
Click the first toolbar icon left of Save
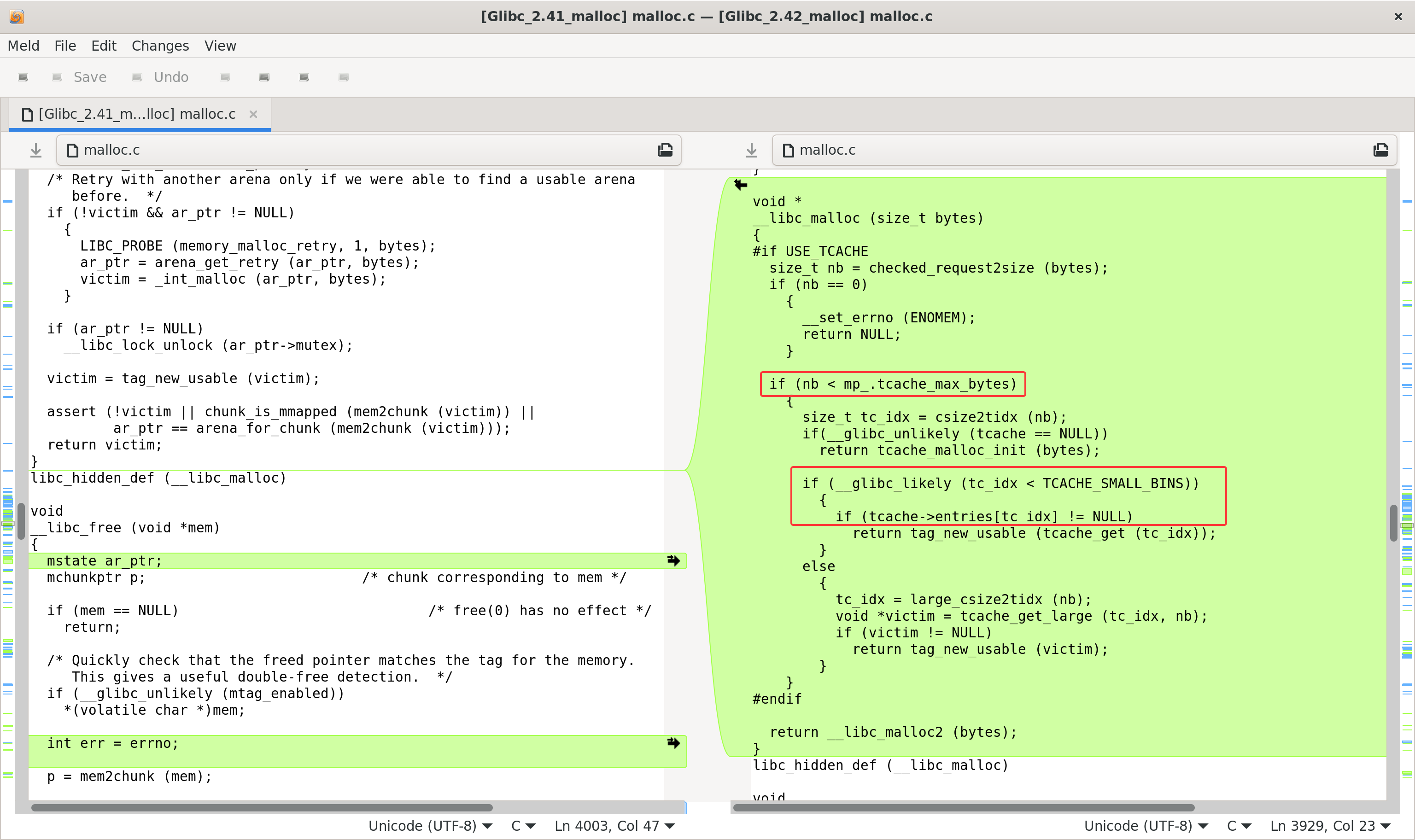pos(23,77)
